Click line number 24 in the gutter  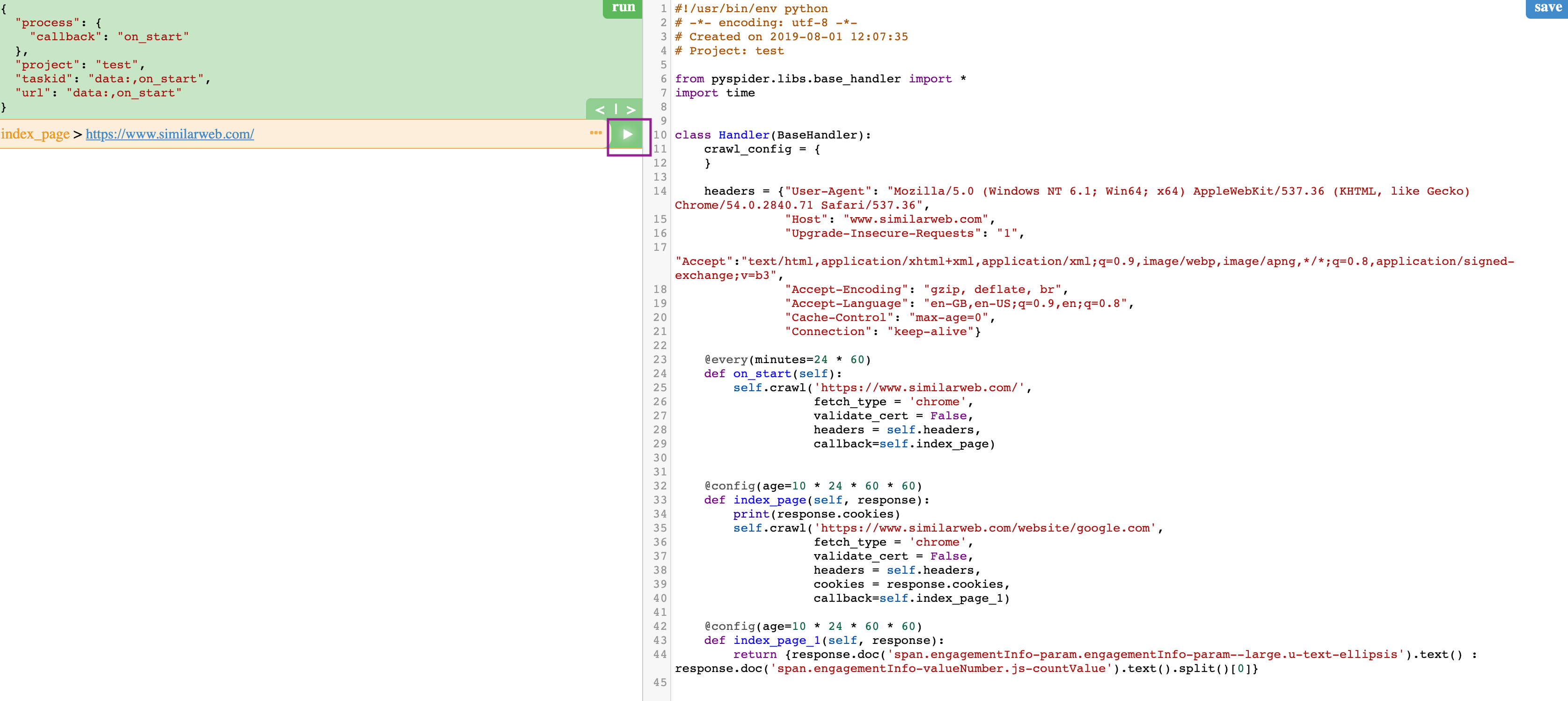point(660,373)
